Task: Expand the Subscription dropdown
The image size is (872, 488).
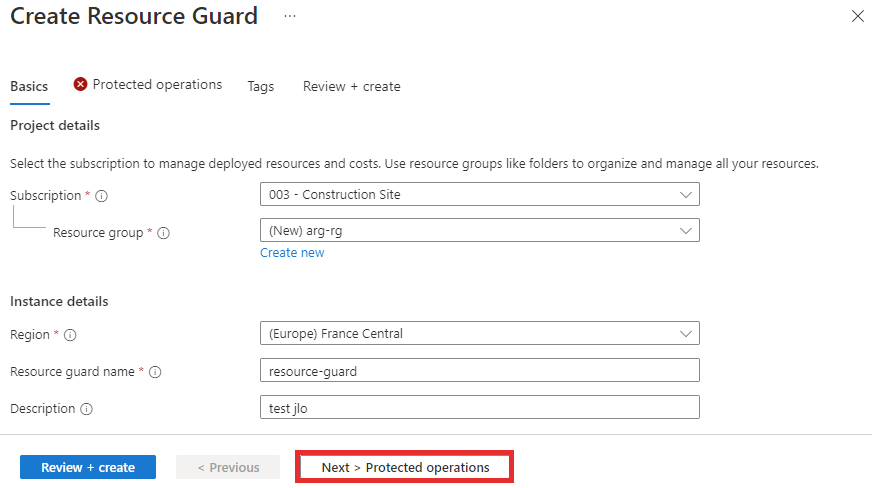Action: 479,195
